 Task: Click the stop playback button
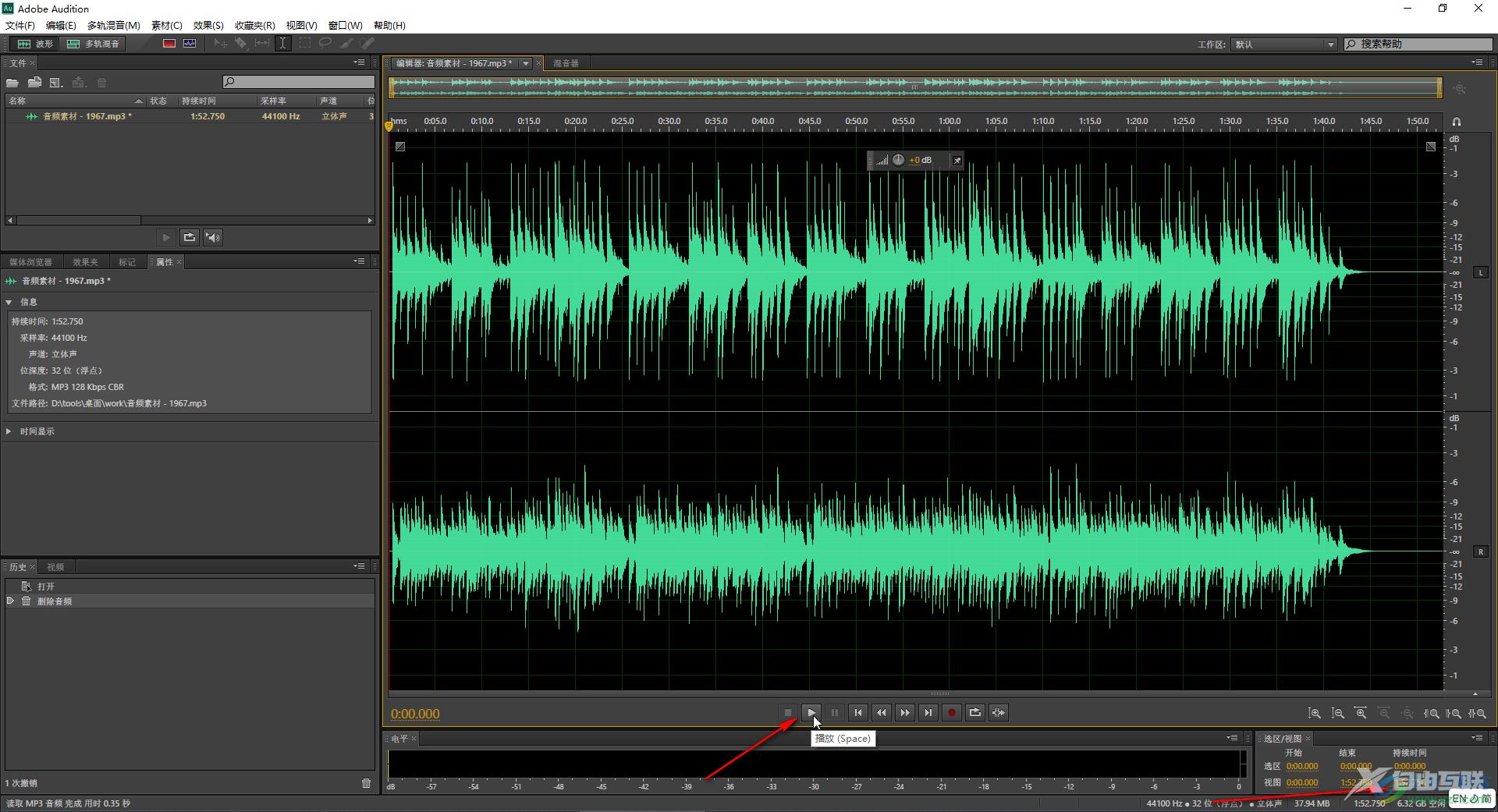[788, 713]
